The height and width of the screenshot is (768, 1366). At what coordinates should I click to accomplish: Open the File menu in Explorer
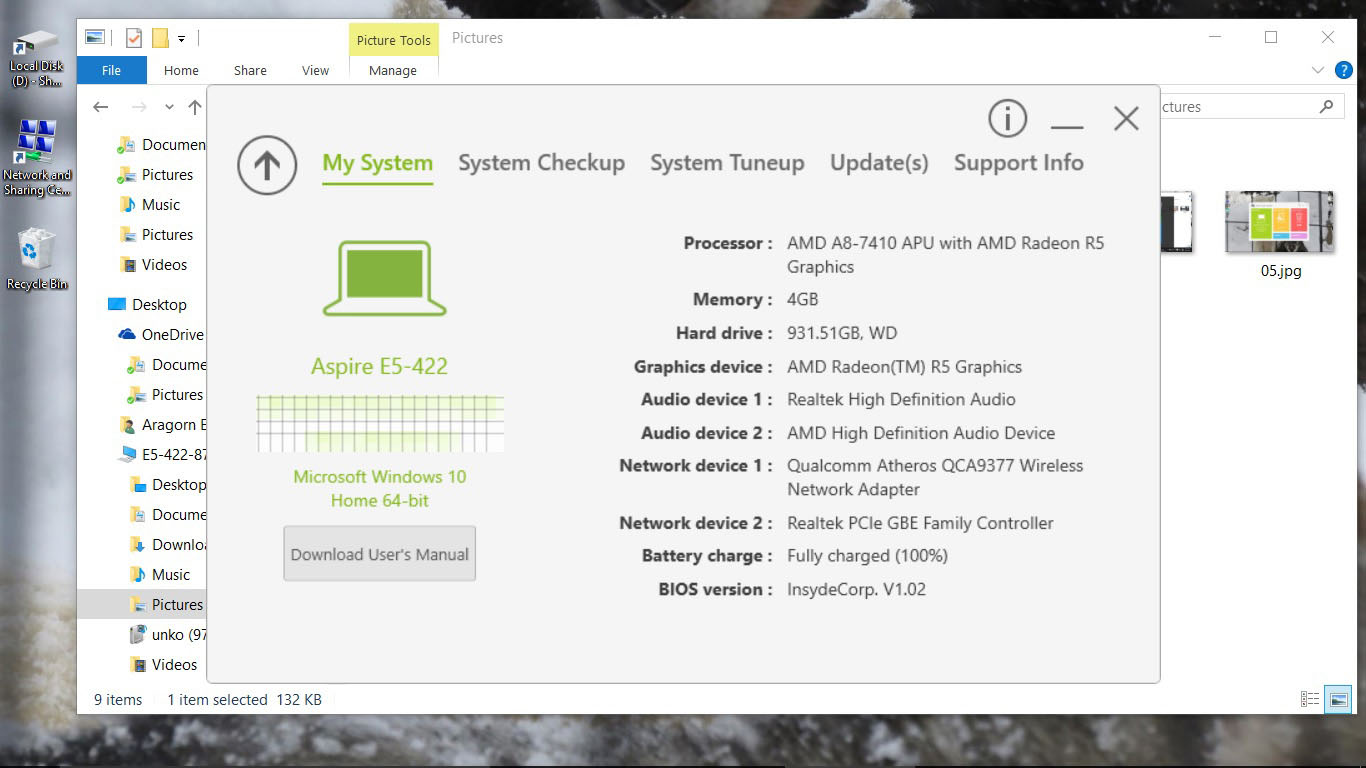coord(112,70)
